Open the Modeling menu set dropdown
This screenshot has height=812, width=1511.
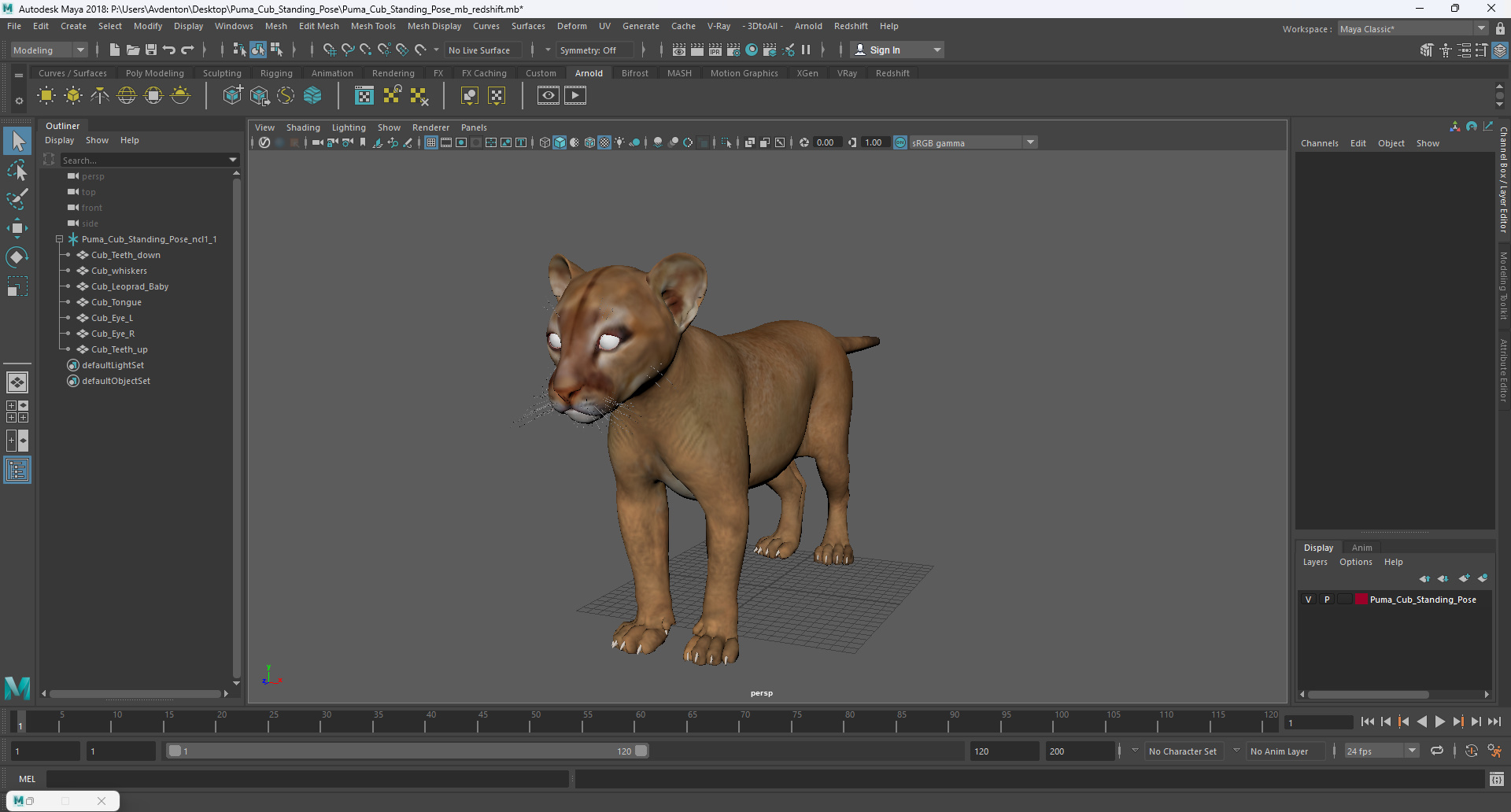tap(49, 50)
